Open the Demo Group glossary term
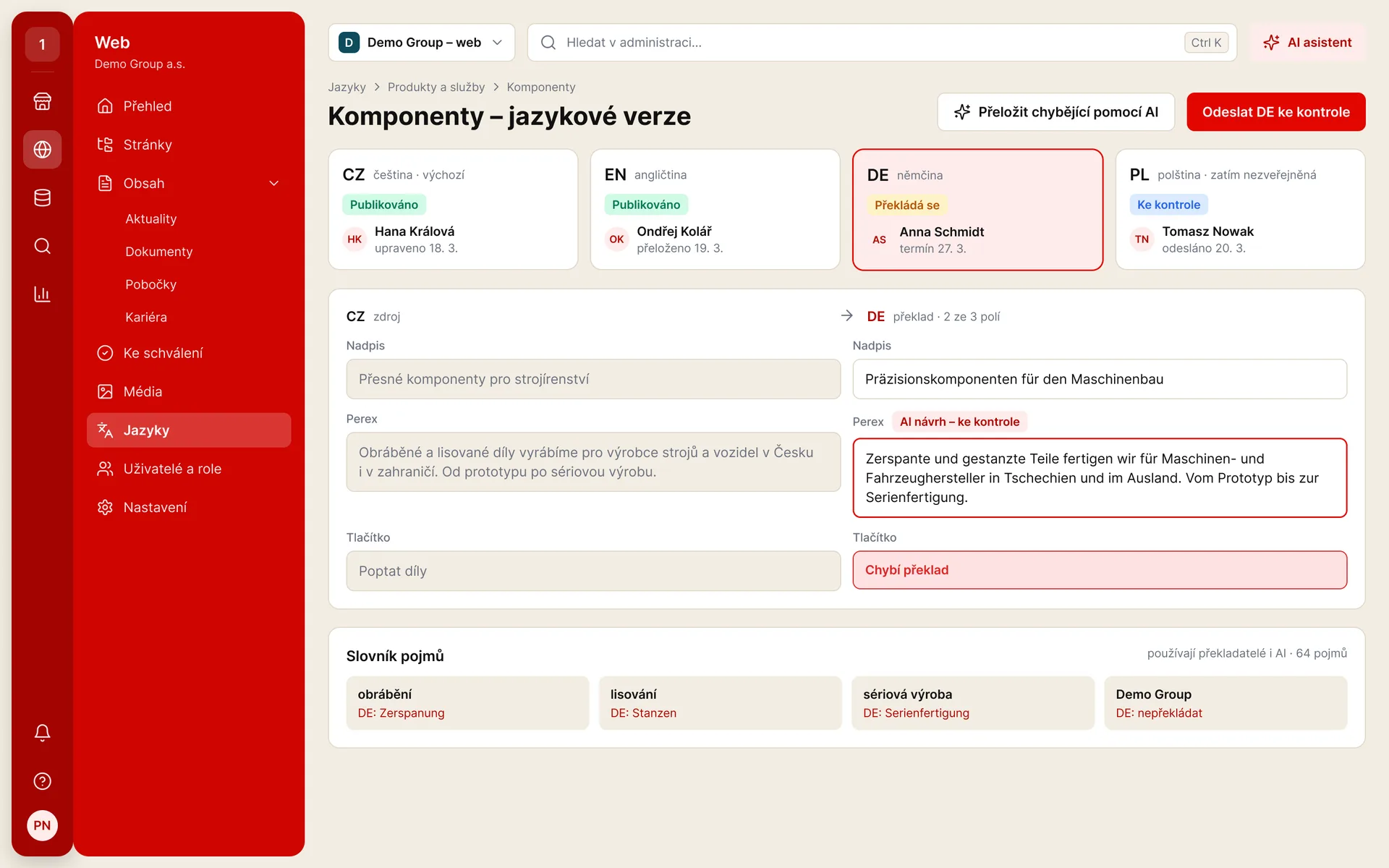 click(x=1226, y=703)
